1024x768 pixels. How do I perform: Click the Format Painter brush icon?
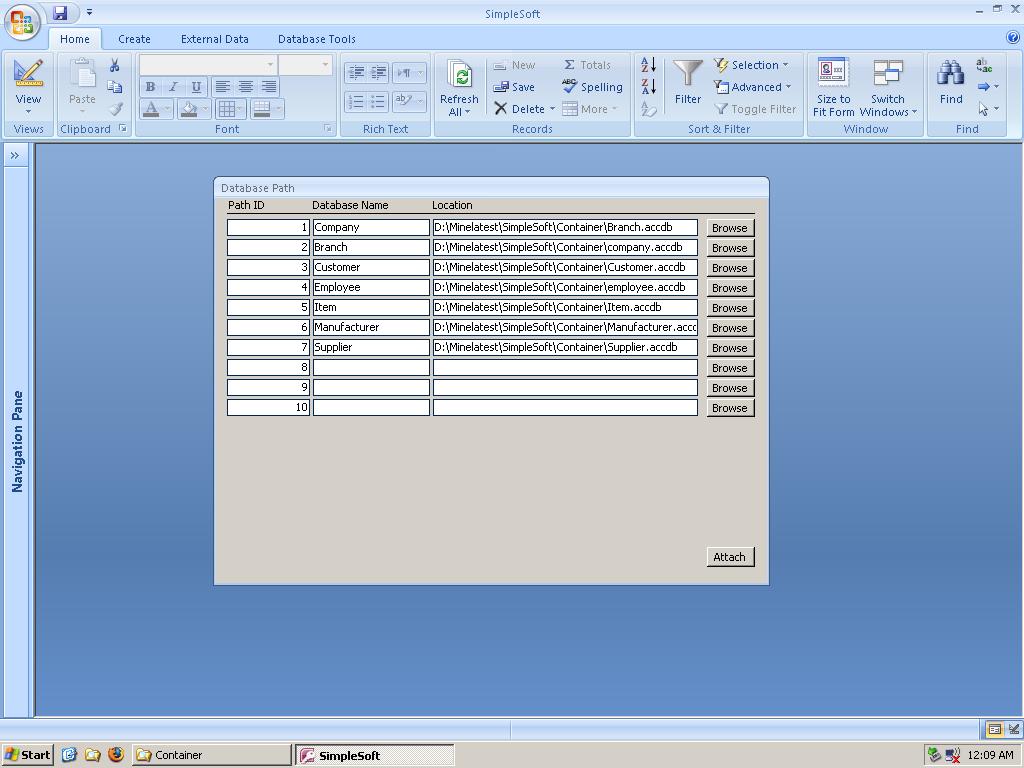[116, 108]
